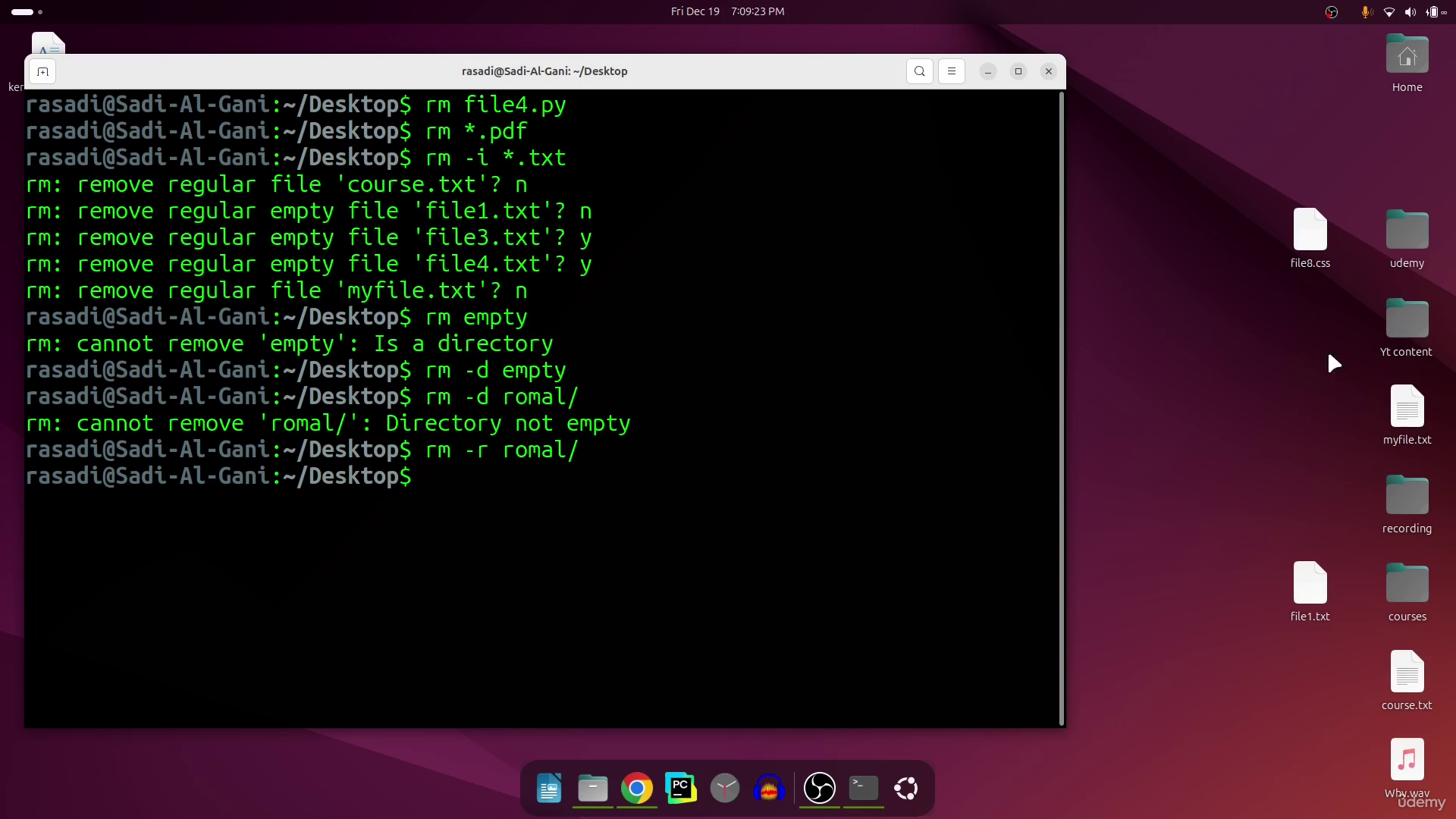Select course.txt on the desktop
Screen dimensions: 1456x819
[1407, 680]
